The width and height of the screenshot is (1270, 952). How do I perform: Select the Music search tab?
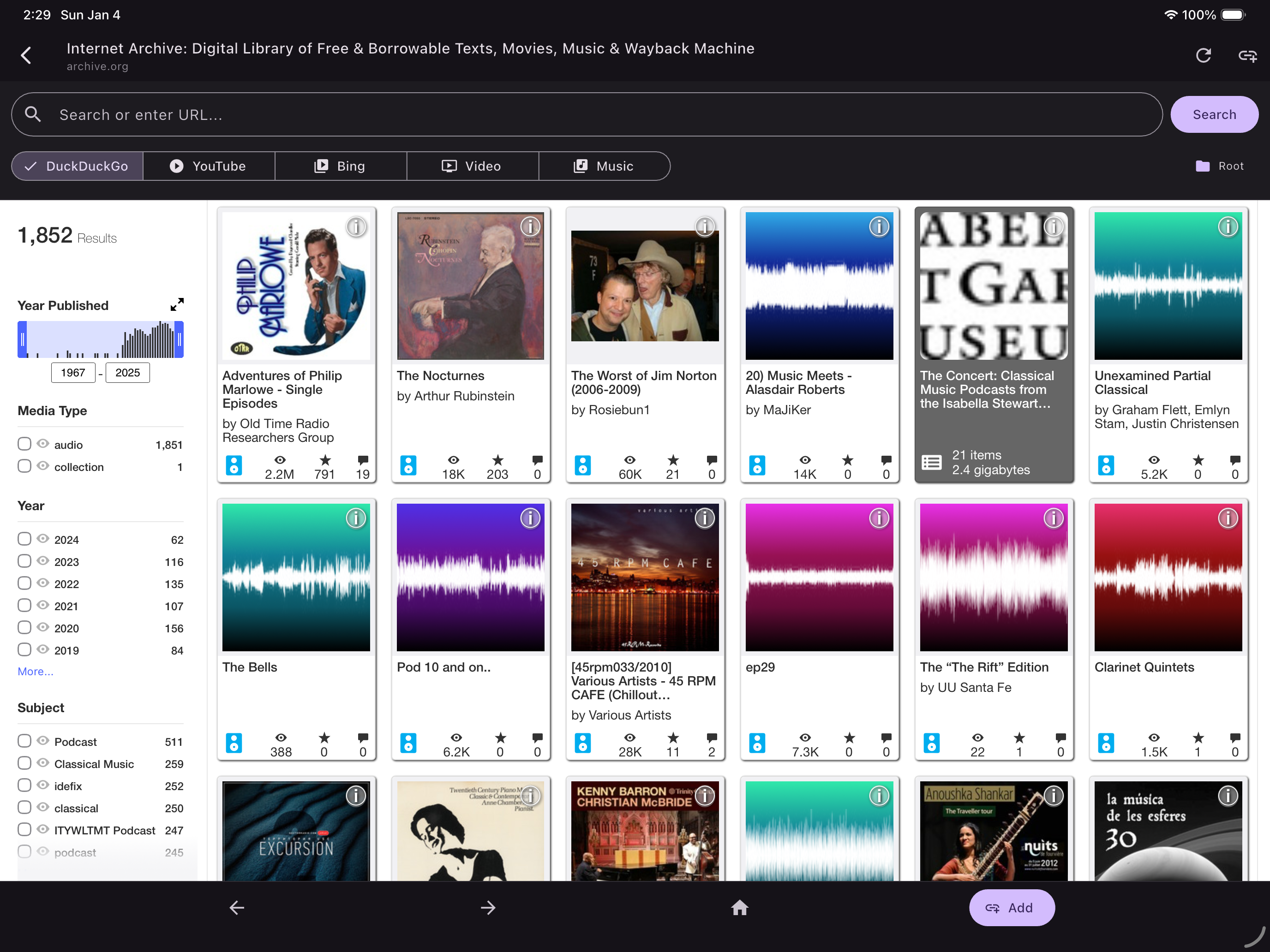pyautogui.click(x=604, y=167)
